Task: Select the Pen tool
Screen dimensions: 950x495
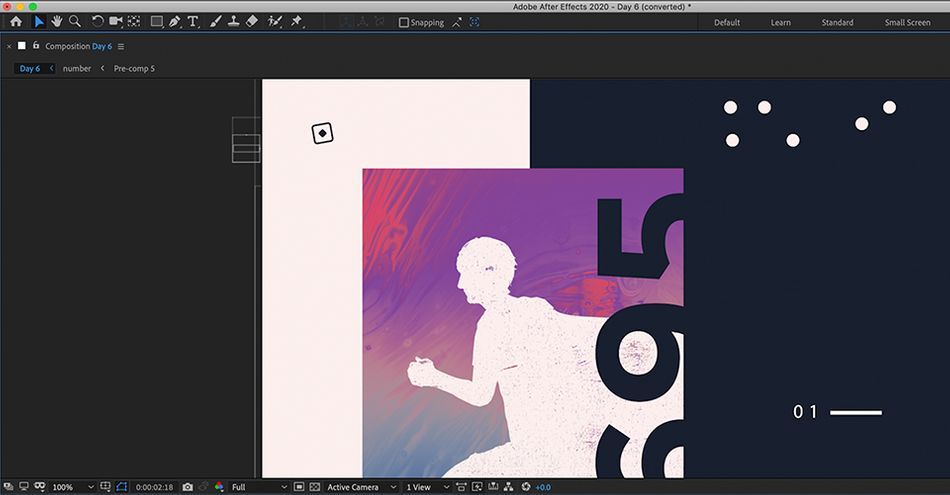Action: (x=175, y=22)
